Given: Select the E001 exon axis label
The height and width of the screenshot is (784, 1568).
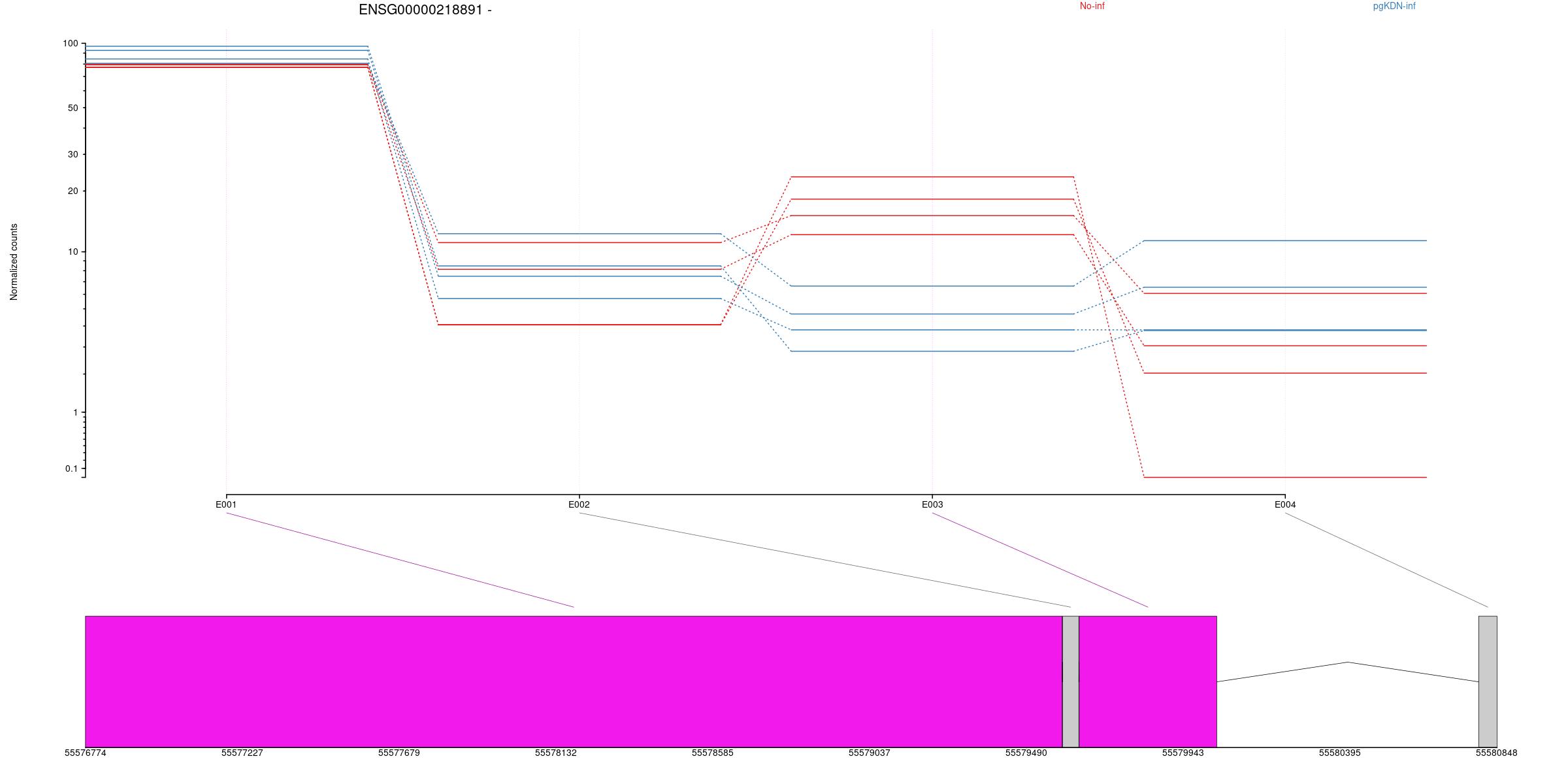Looking at the screenshot, I should pos(226,504).
